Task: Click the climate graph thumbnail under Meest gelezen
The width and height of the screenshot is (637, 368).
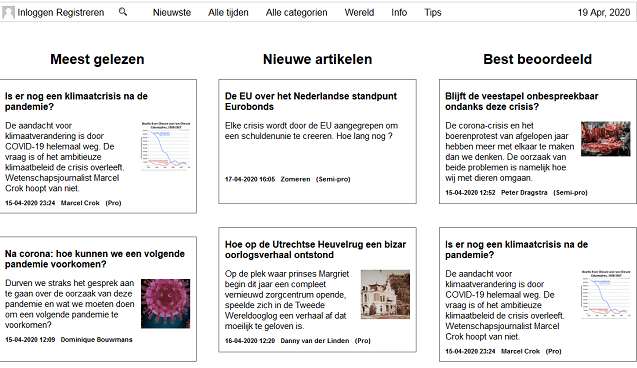Action: tap(165, 146)
